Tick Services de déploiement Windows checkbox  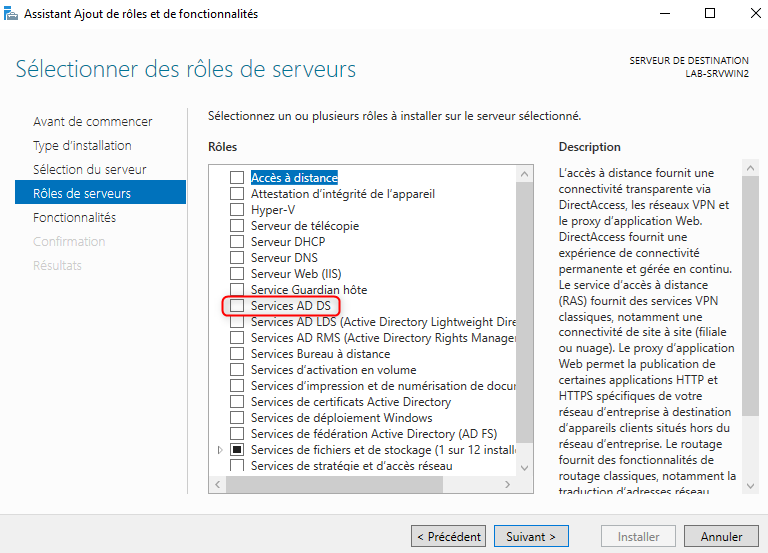point(237,418)
